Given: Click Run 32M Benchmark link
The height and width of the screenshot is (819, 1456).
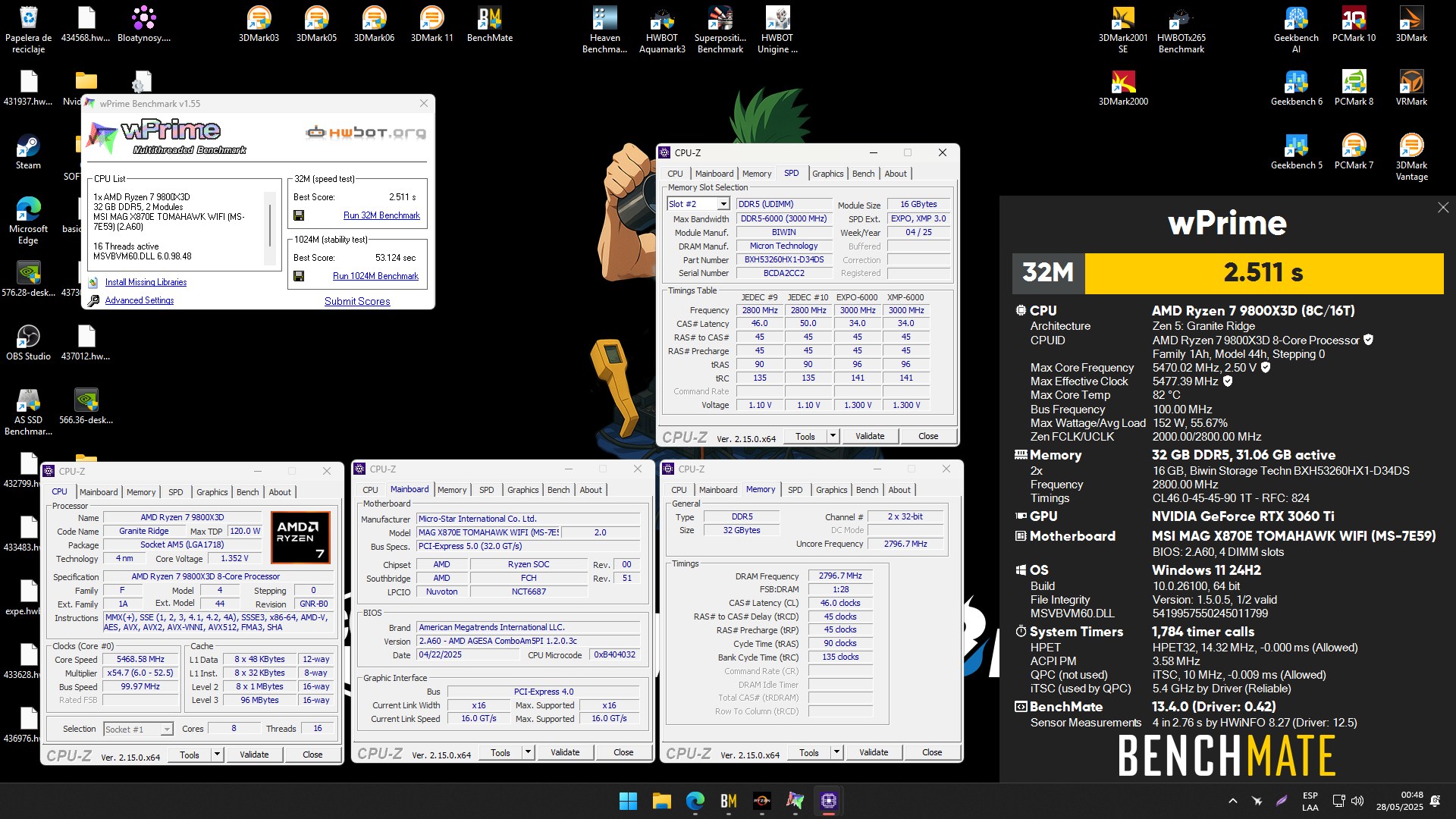Looking at the screenshot, I should 381,215.
